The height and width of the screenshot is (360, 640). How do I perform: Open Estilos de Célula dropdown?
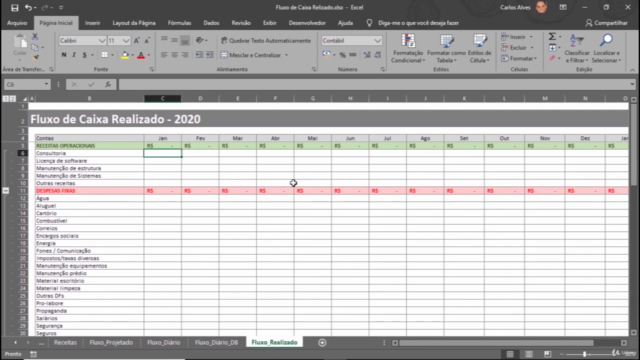click(x=480, y=48)
